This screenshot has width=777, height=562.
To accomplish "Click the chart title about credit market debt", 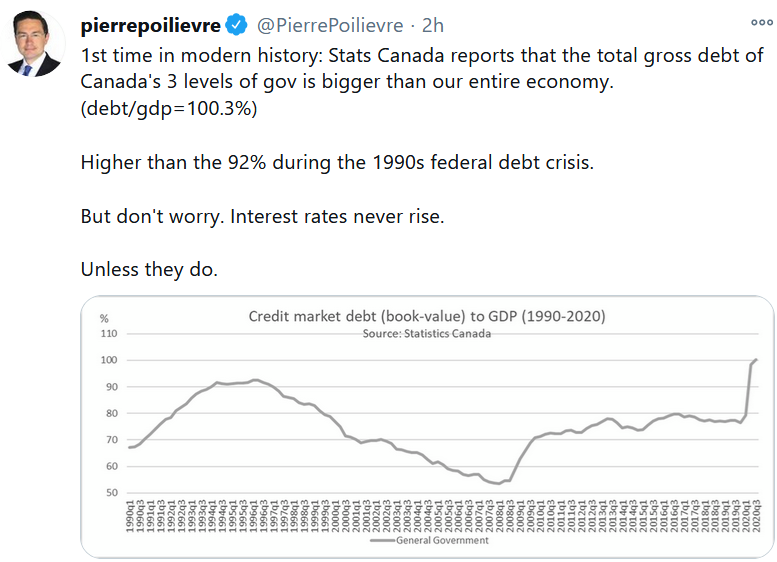I will pos(426,317).
